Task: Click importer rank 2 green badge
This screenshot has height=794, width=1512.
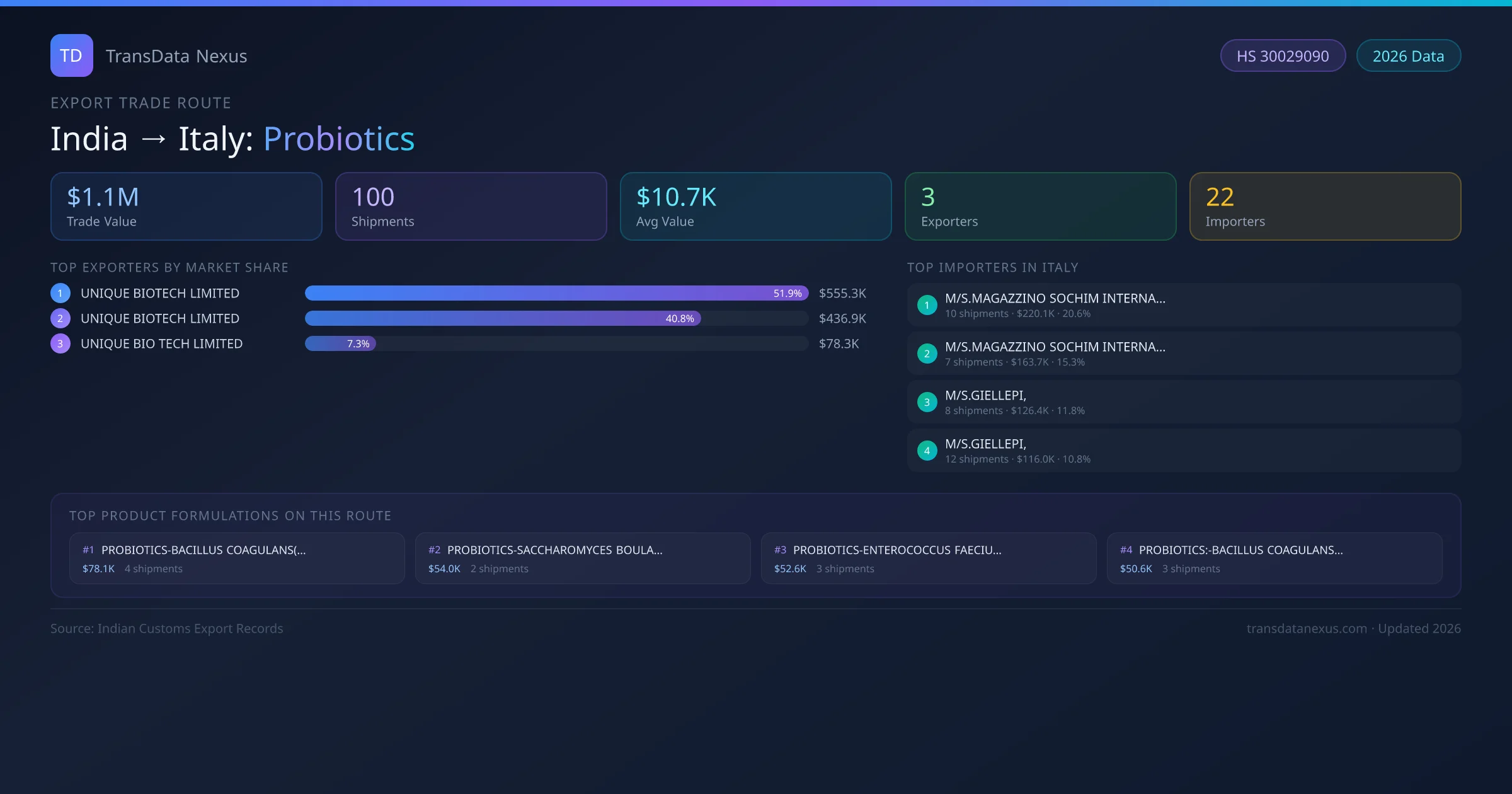Action: [x=927, y=354]
